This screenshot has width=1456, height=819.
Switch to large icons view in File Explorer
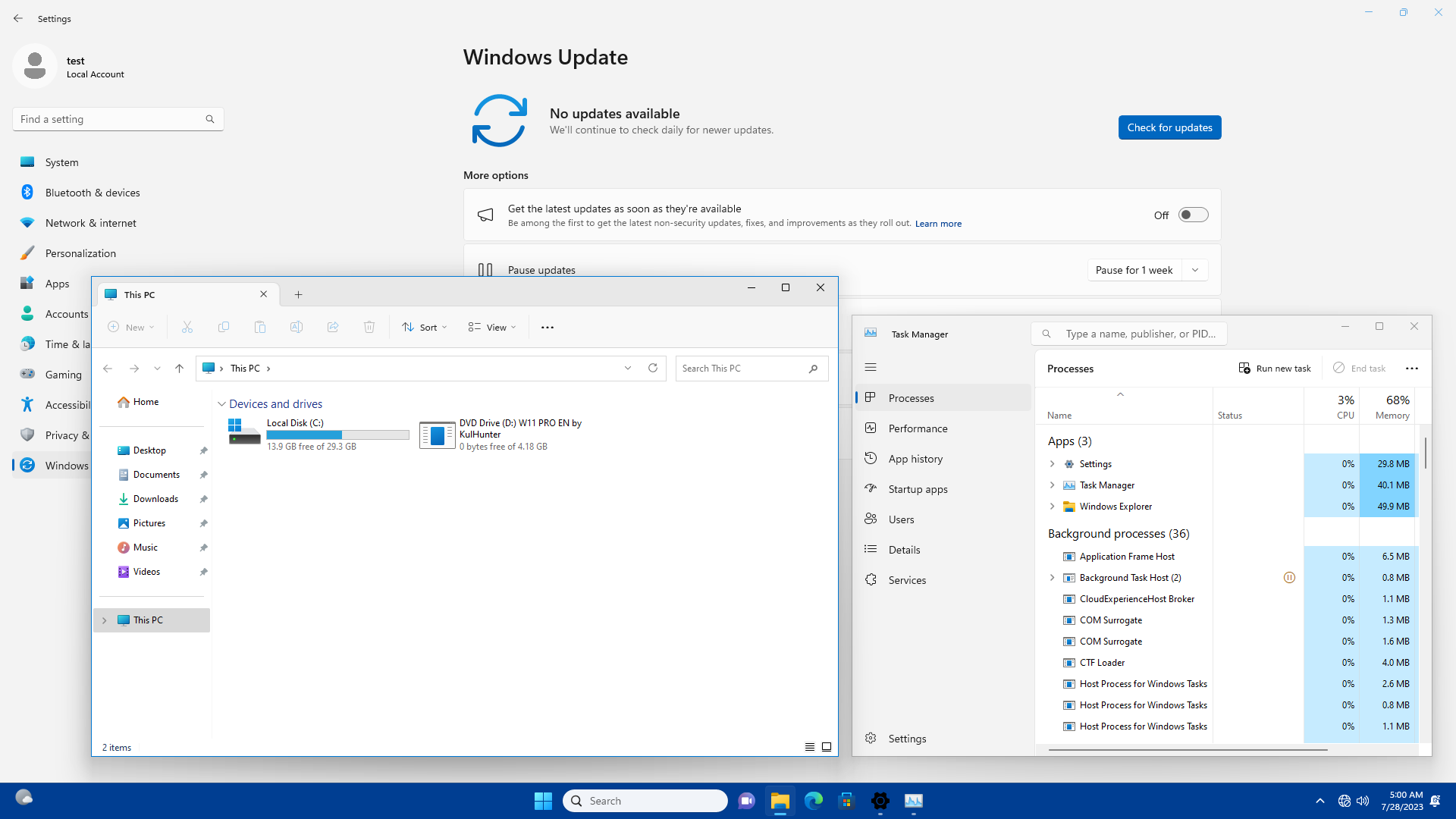pyautogui.click(x=827, y=747)
